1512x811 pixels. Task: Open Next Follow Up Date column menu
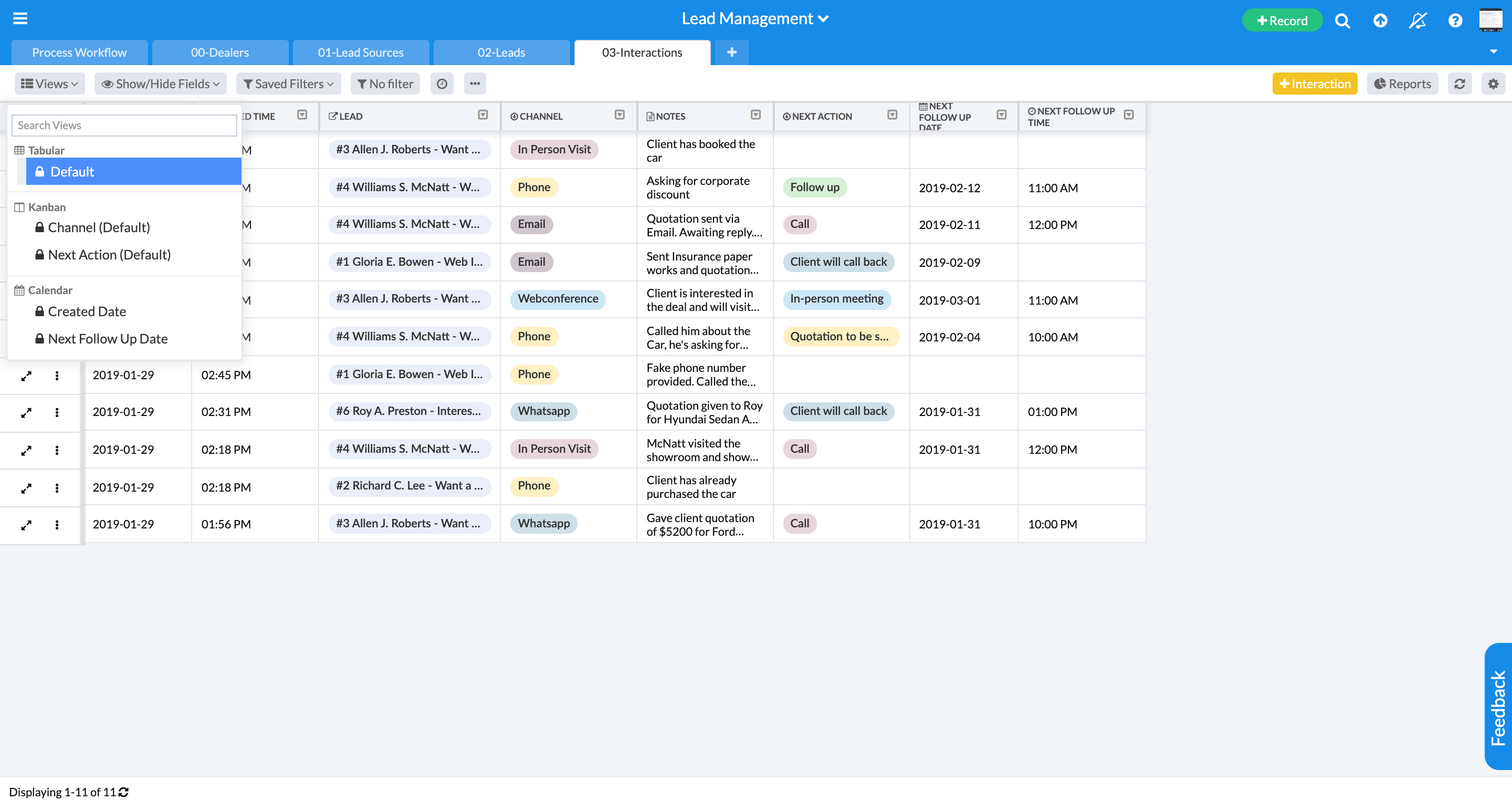pos(1001,115)
